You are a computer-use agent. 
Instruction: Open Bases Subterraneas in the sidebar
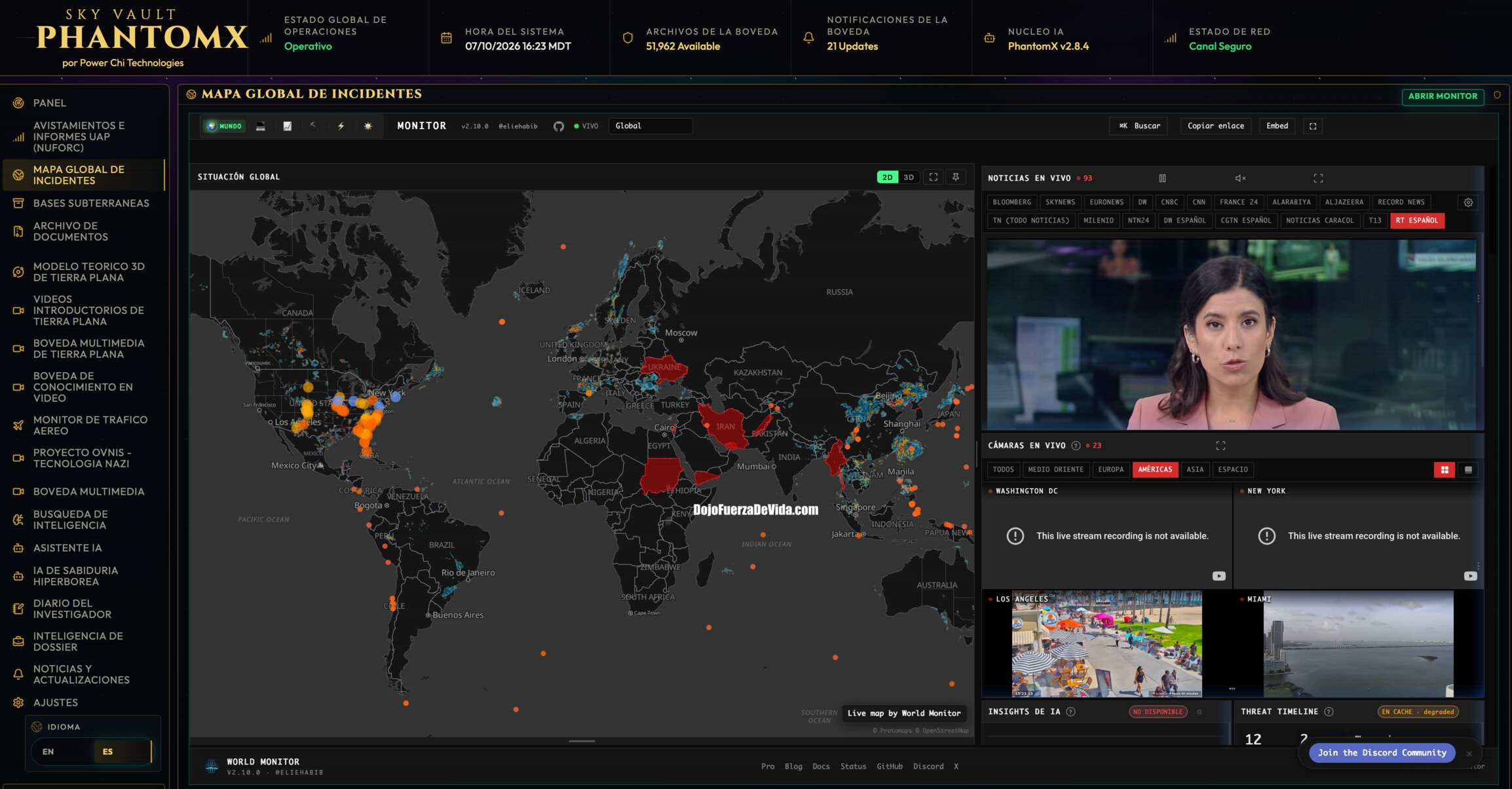pos(83,203)
